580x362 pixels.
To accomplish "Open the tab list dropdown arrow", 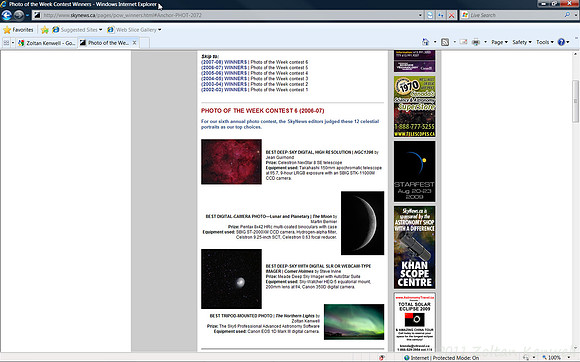I will [13, 43].
